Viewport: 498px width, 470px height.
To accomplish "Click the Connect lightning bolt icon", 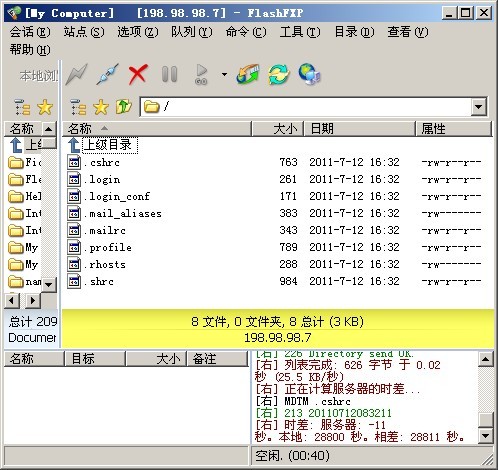I will [x=76, y=74].
